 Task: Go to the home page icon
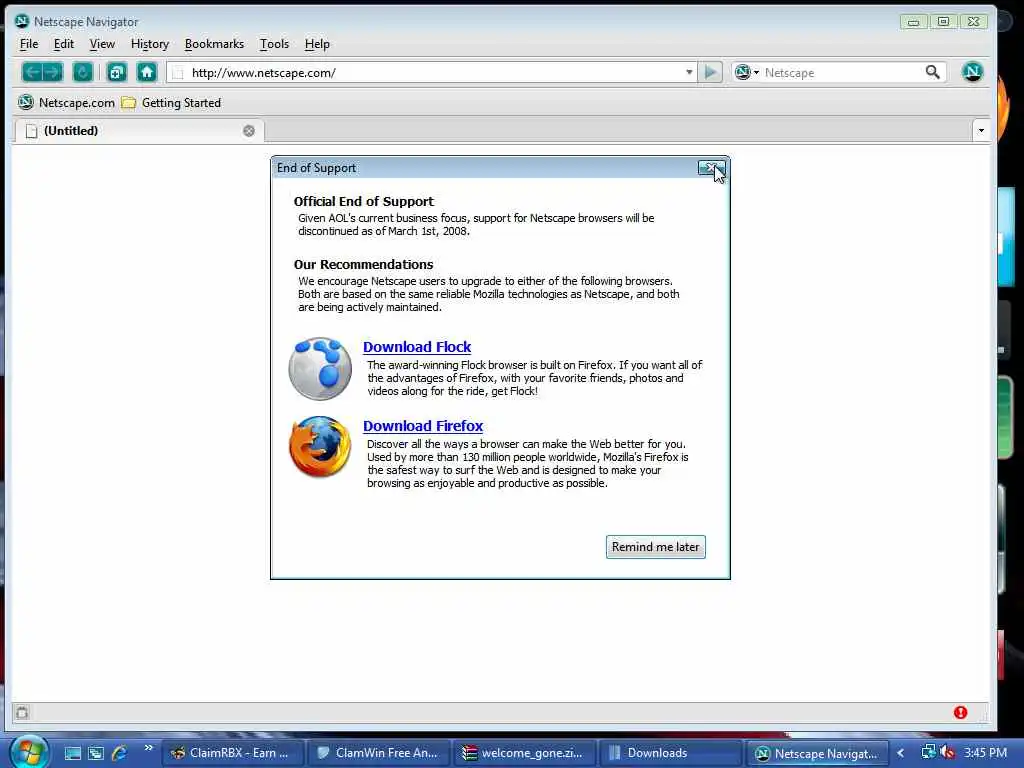point(147,72)
